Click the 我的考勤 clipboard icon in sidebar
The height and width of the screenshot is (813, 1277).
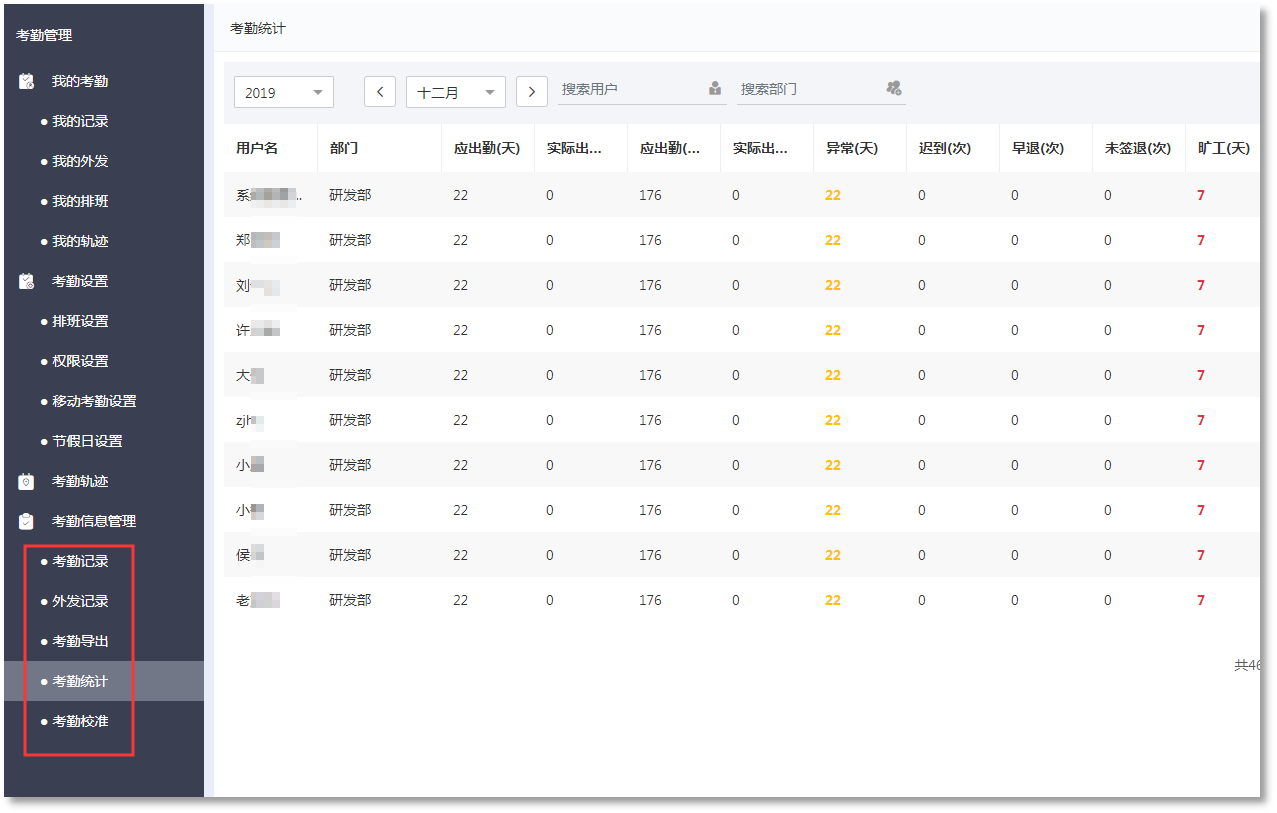(x=27, y=81)
